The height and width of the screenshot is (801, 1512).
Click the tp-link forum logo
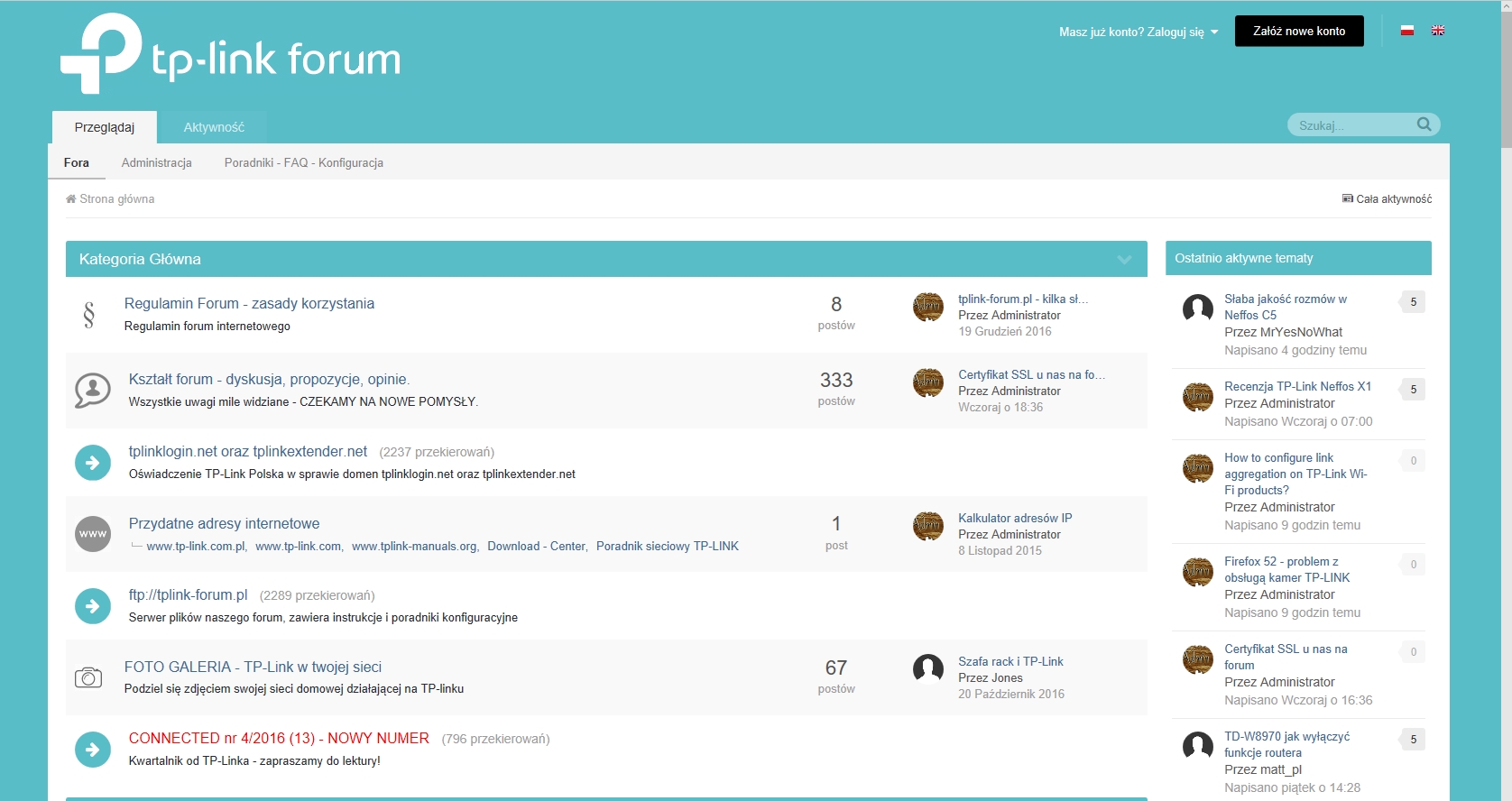pyautogui.click(x=230, y=54)
